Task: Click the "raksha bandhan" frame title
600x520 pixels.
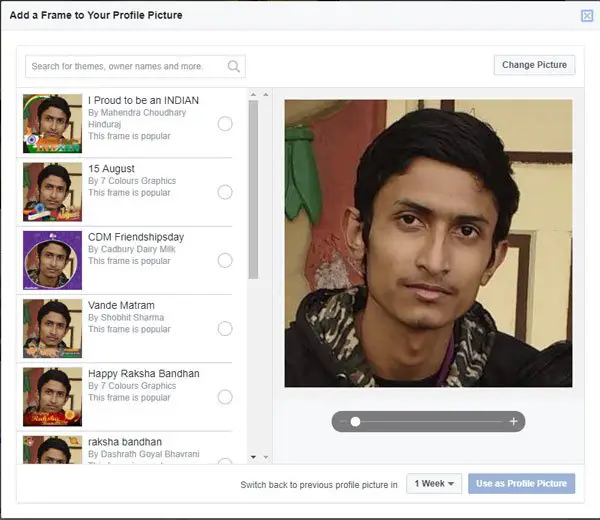Action: 125,442
